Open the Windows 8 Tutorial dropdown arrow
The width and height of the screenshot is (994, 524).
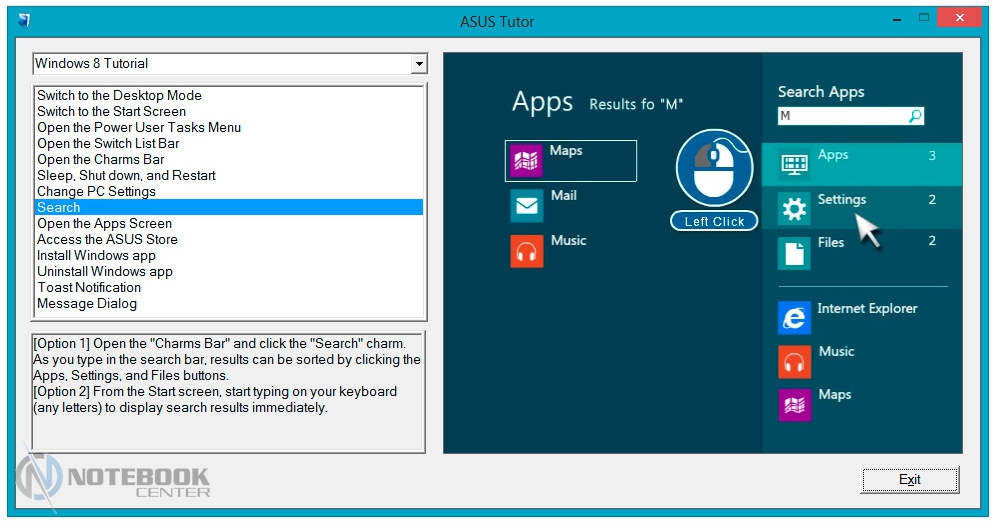(419, 64)
